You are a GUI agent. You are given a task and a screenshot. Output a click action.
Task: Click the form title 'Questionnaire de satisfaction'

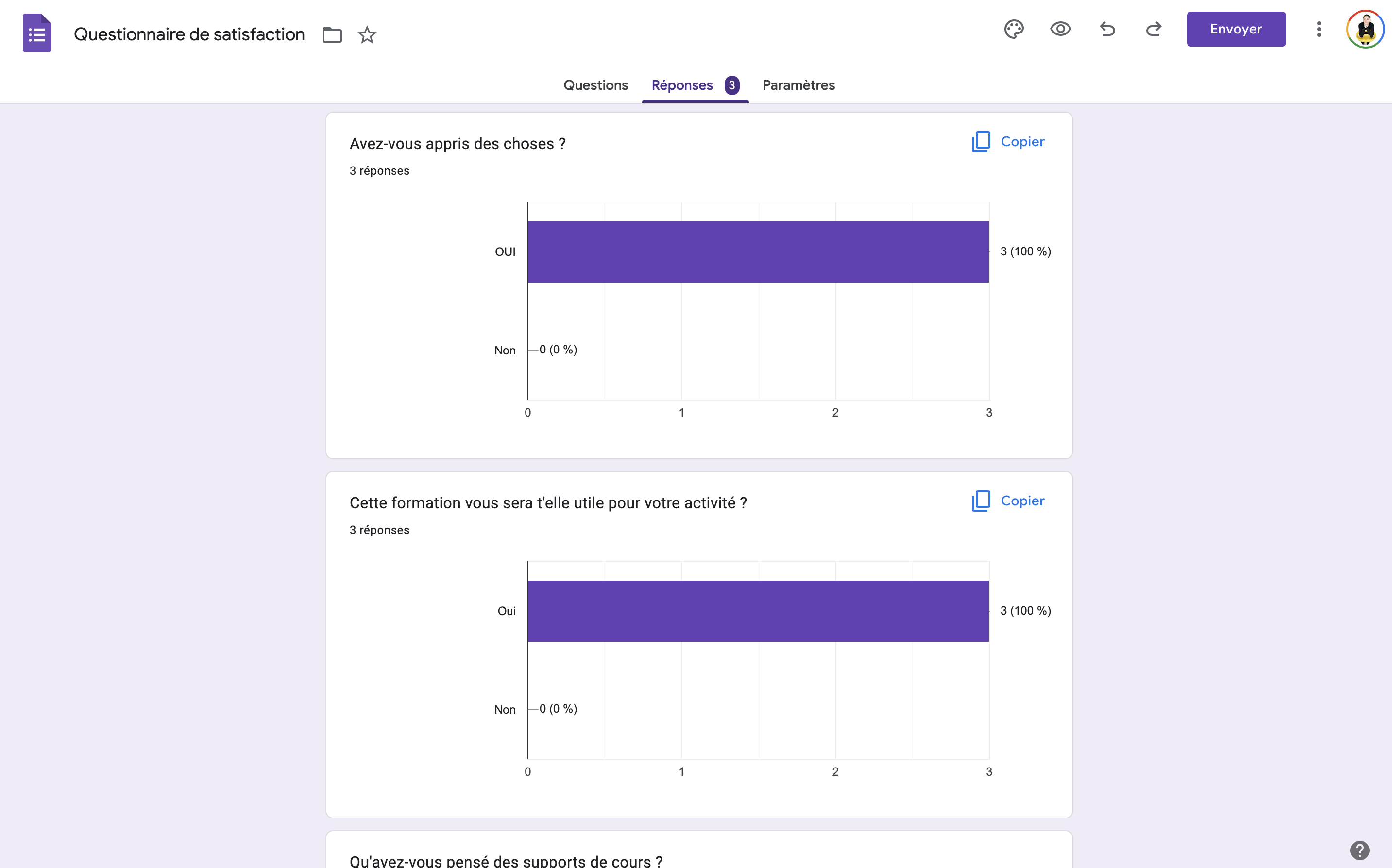click(x=189, y=34)
